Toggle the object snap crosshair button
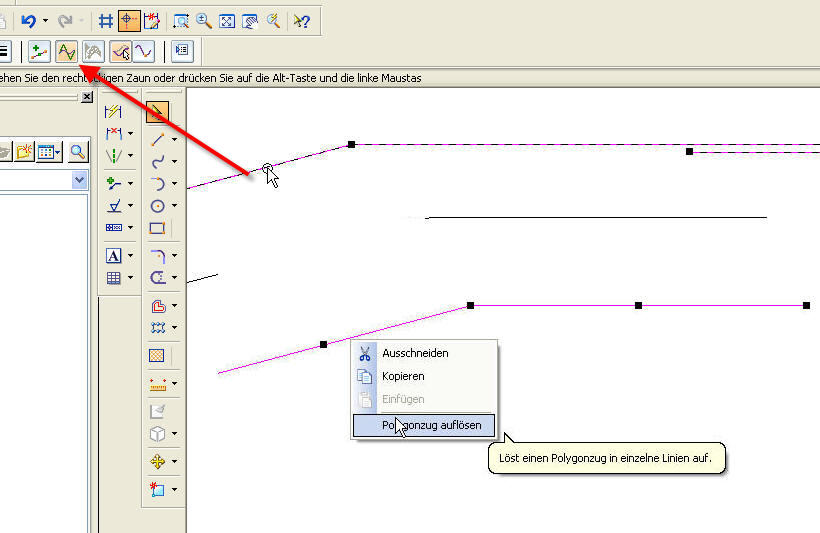The height and width of the screenshot is (533, 820). pyautogui.click(x=129, y=20)
